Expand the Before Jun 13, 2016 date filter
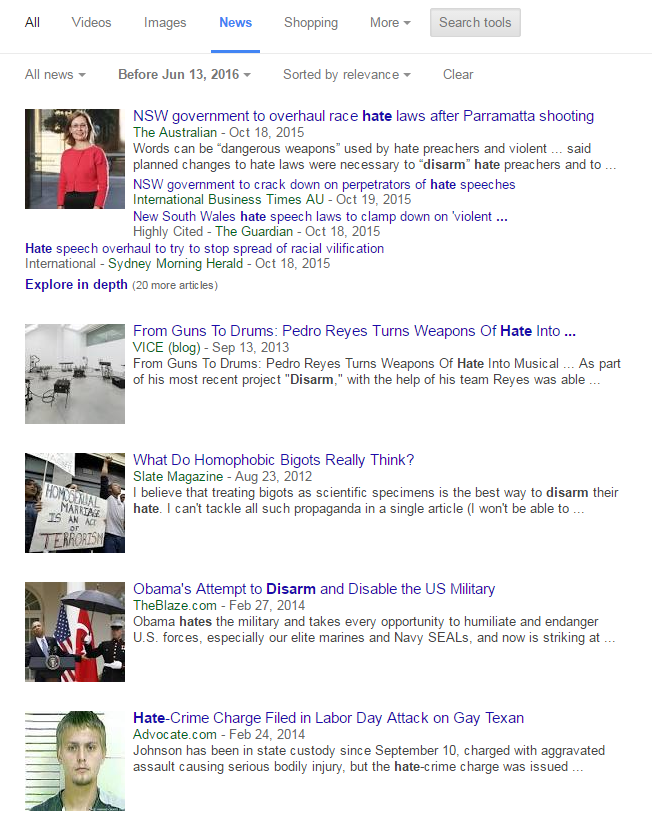This screenshot has height=814, width=652. coord(184,74)
